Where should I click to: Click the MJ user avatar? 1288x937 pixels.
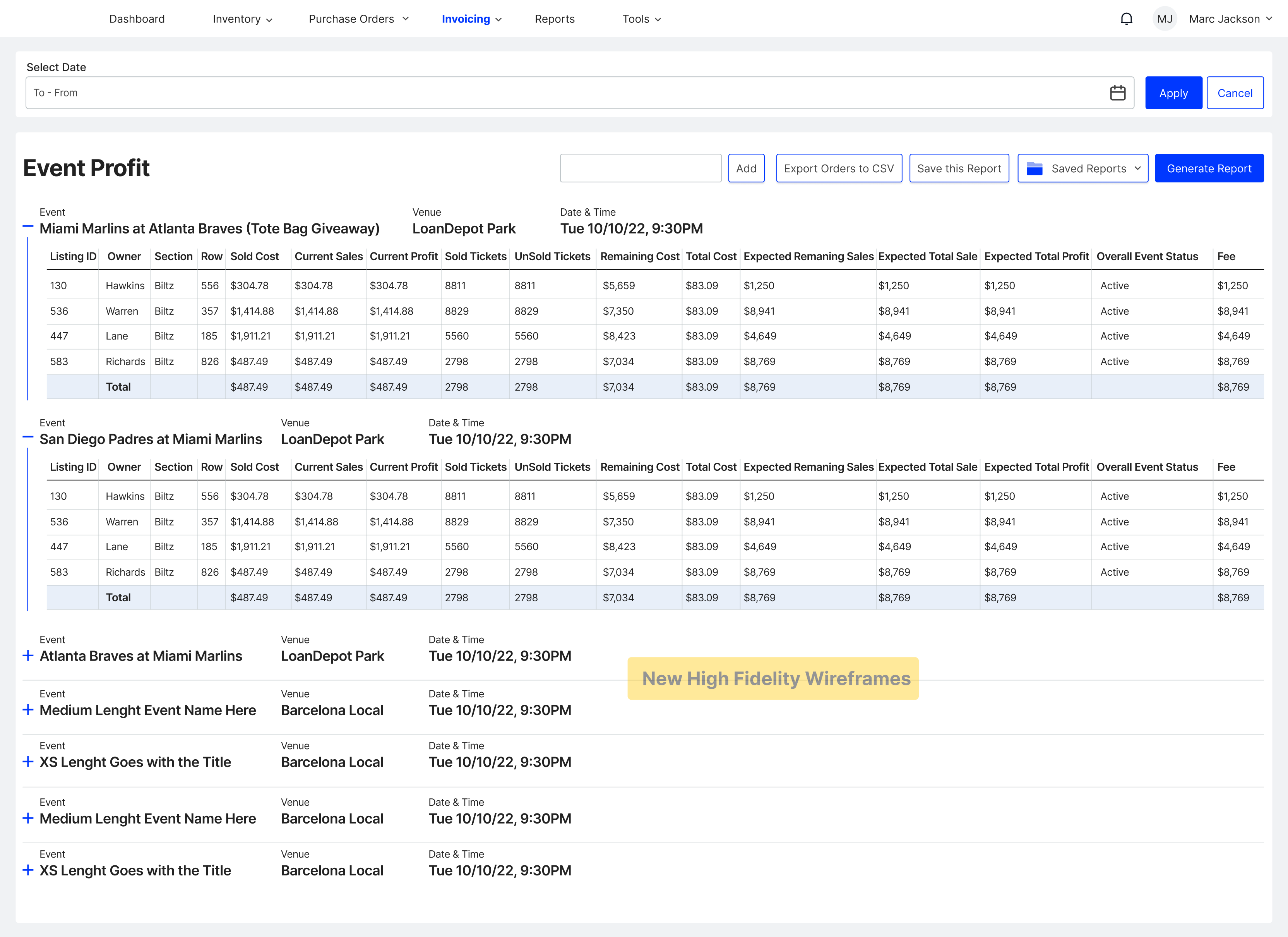1164,19
